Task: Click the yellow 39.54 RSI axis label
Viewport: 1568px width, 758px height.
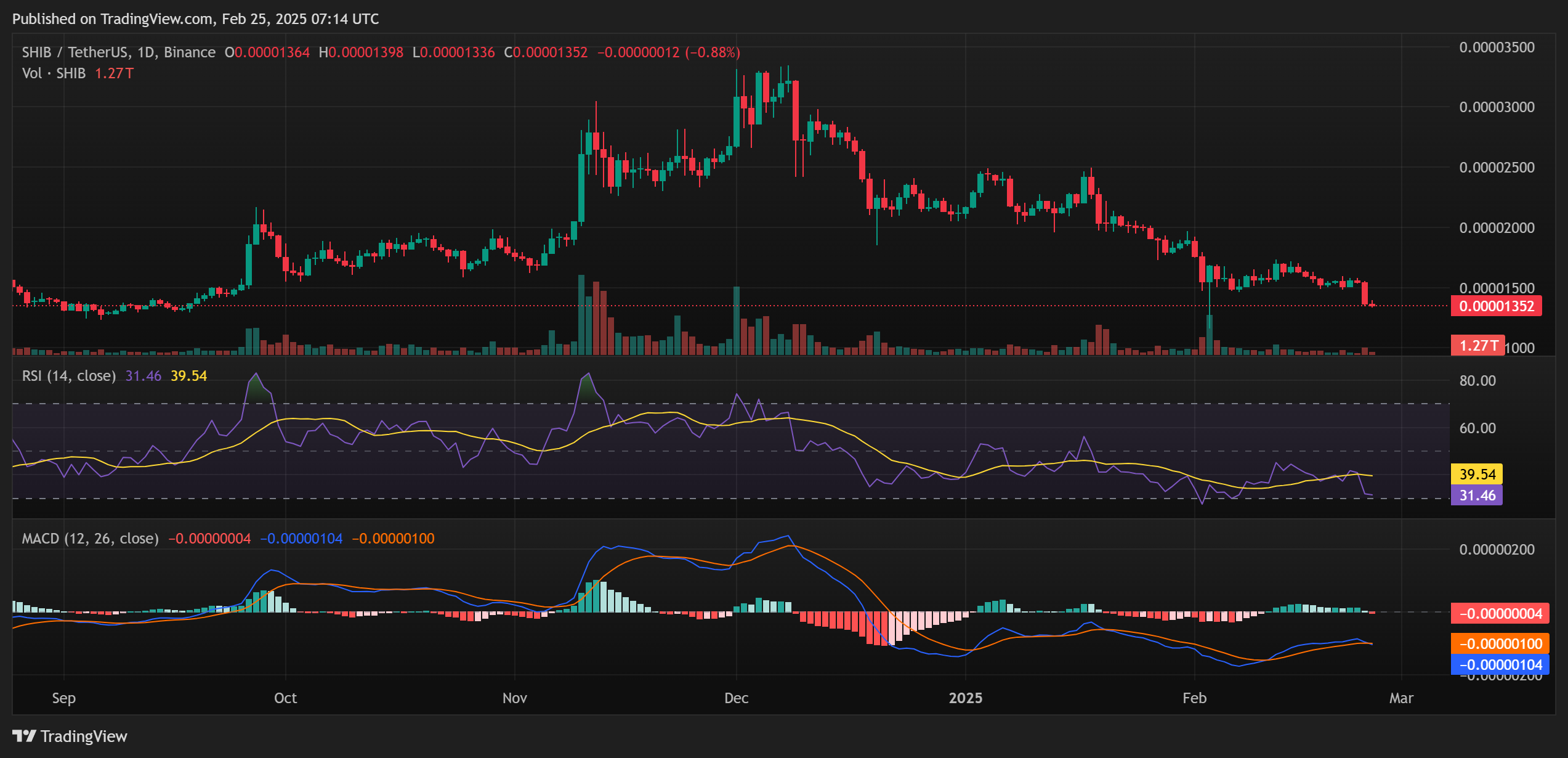Action: (x=1477, y=474)
